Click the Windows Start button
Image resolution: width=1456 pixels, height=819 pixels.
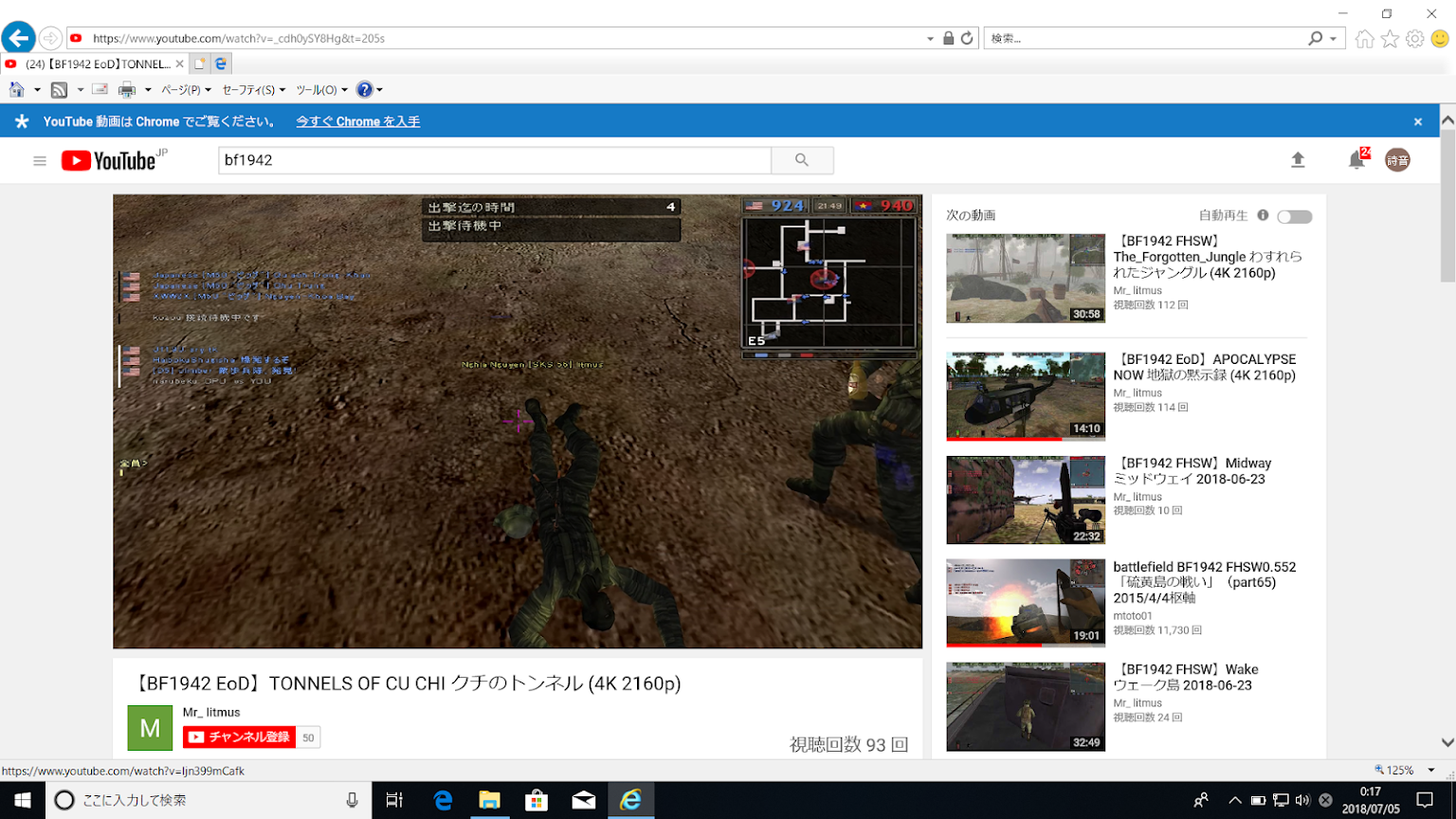coord(23,800)
